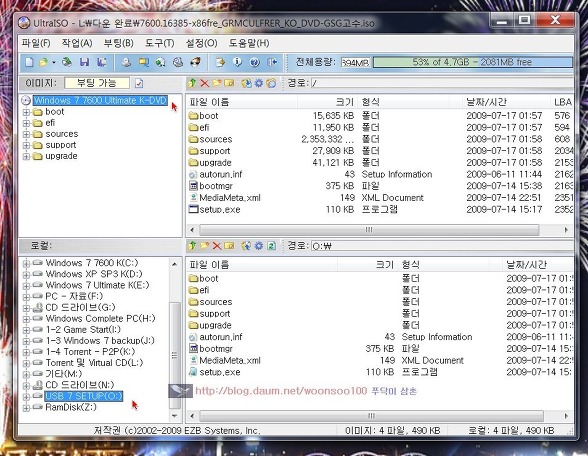
Task: Mount image to virtual drive icon
Action: [x=178, y=62]
